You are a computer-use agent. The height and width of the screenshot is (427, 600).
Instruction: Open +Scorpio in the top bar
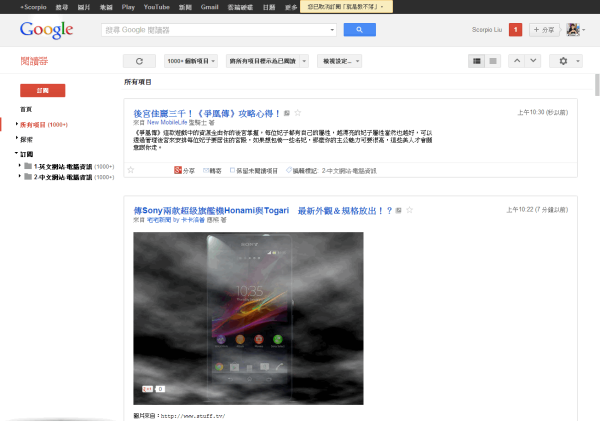pos(33,7)
